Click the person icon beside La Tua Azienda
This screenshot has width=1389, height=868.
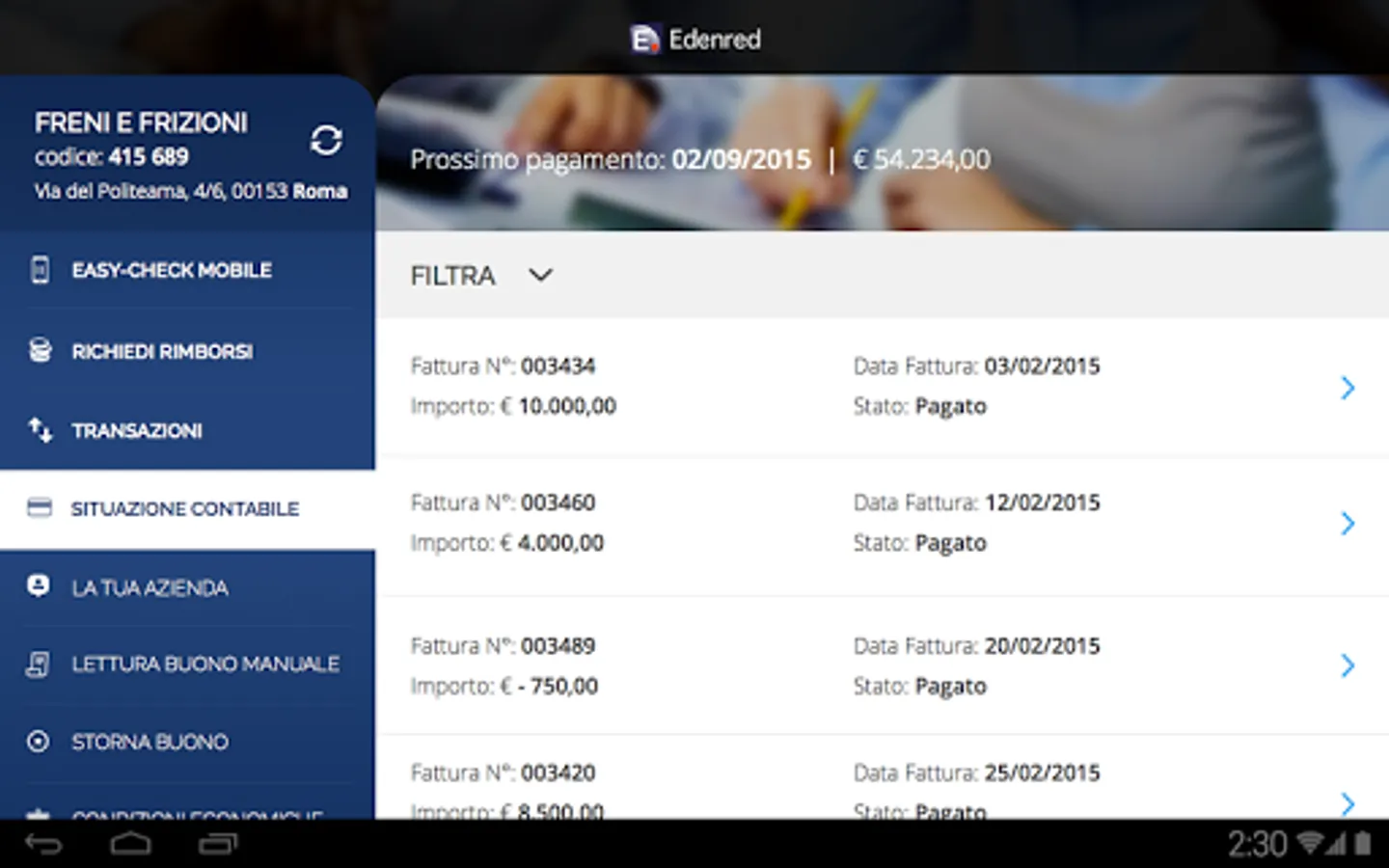click(x=39, y=586)
